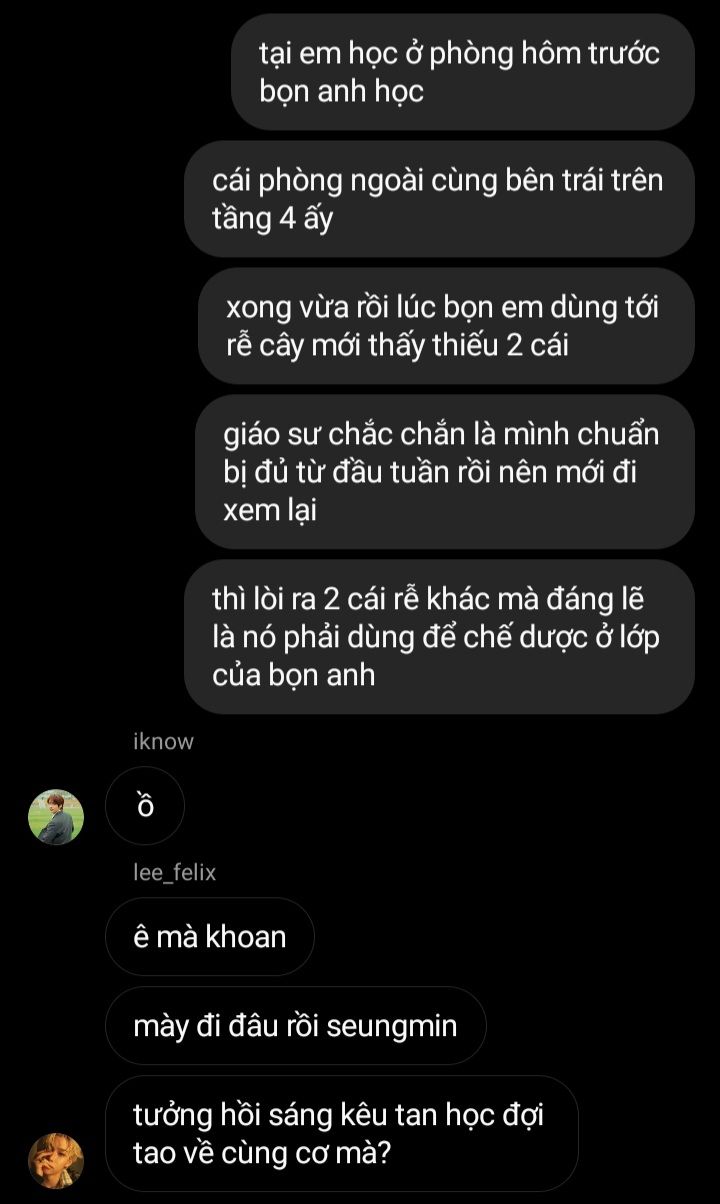
Task: Tap the 'mày đi đâu rồi seungmin' bubble
Action: click(x=296, y=1026)
